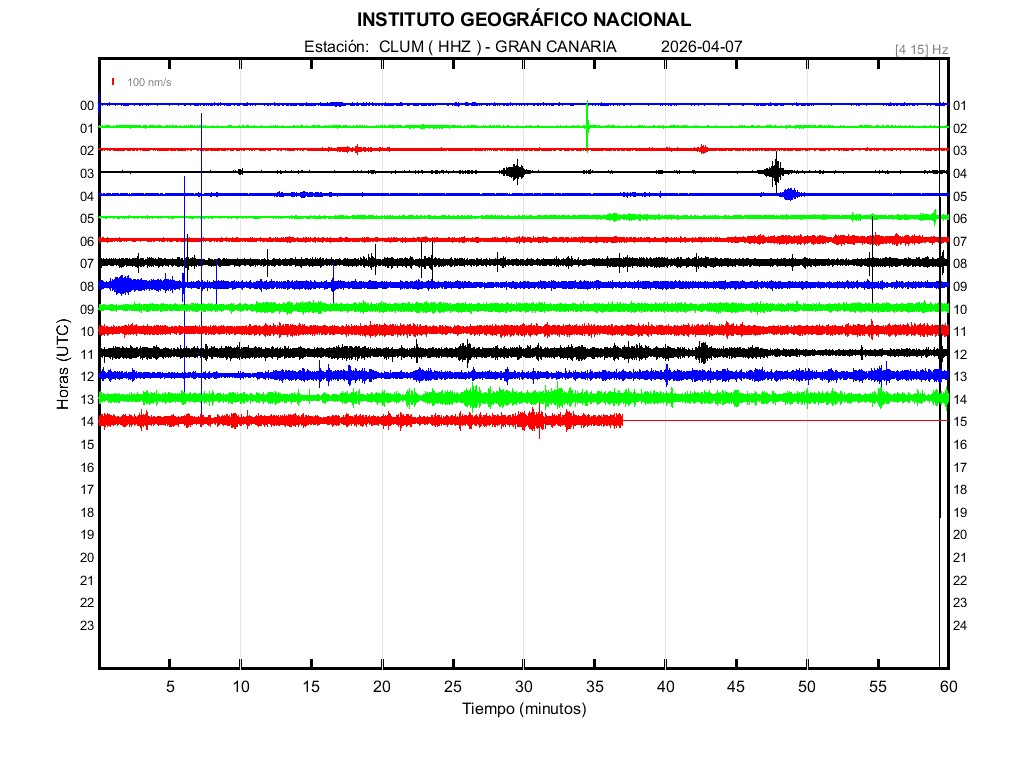
Task: Click the black burst near minute 30 on trace 03
Action: tap(516, 172)
